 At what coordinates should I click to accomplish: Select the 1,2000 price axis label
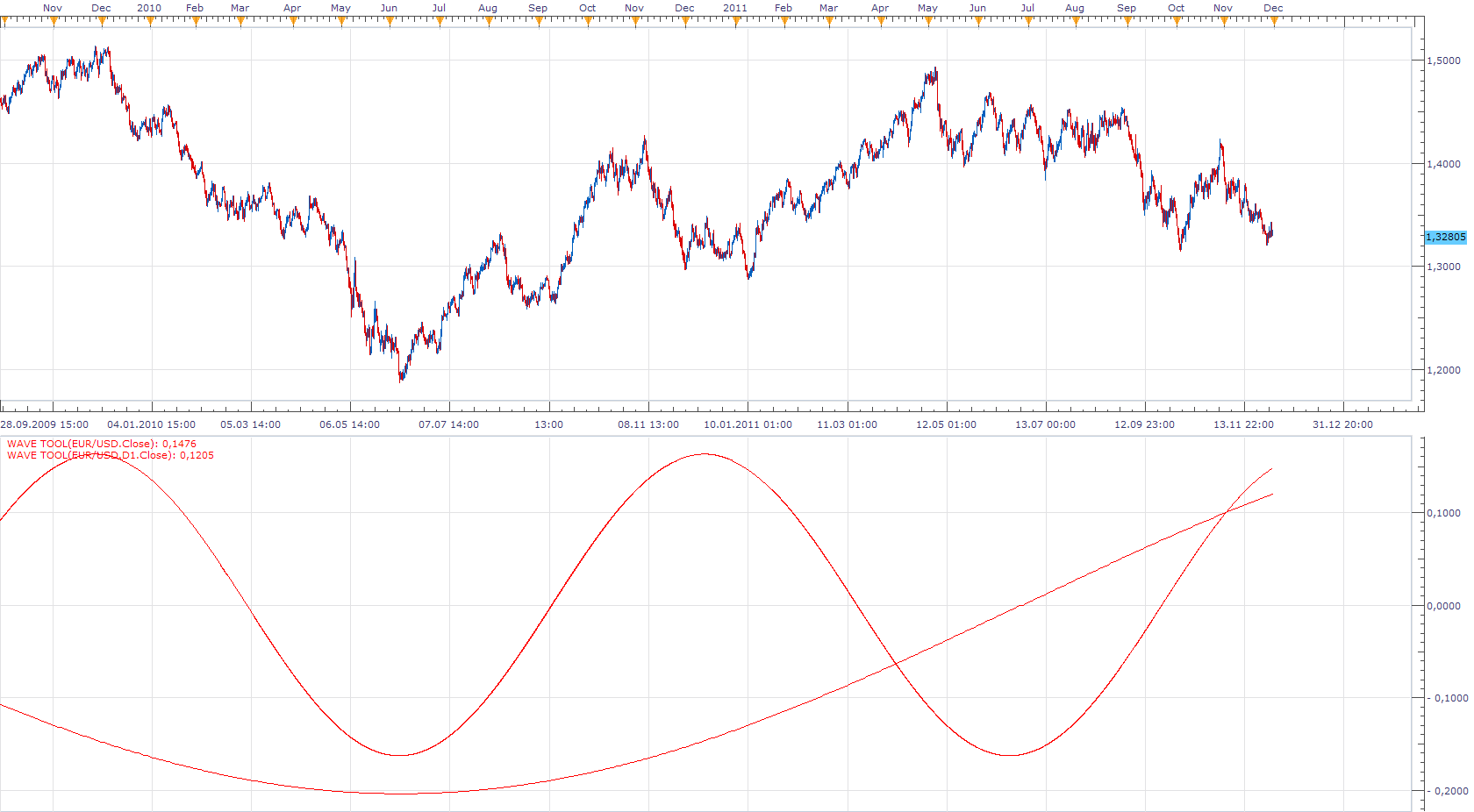tap(1444, 370)
